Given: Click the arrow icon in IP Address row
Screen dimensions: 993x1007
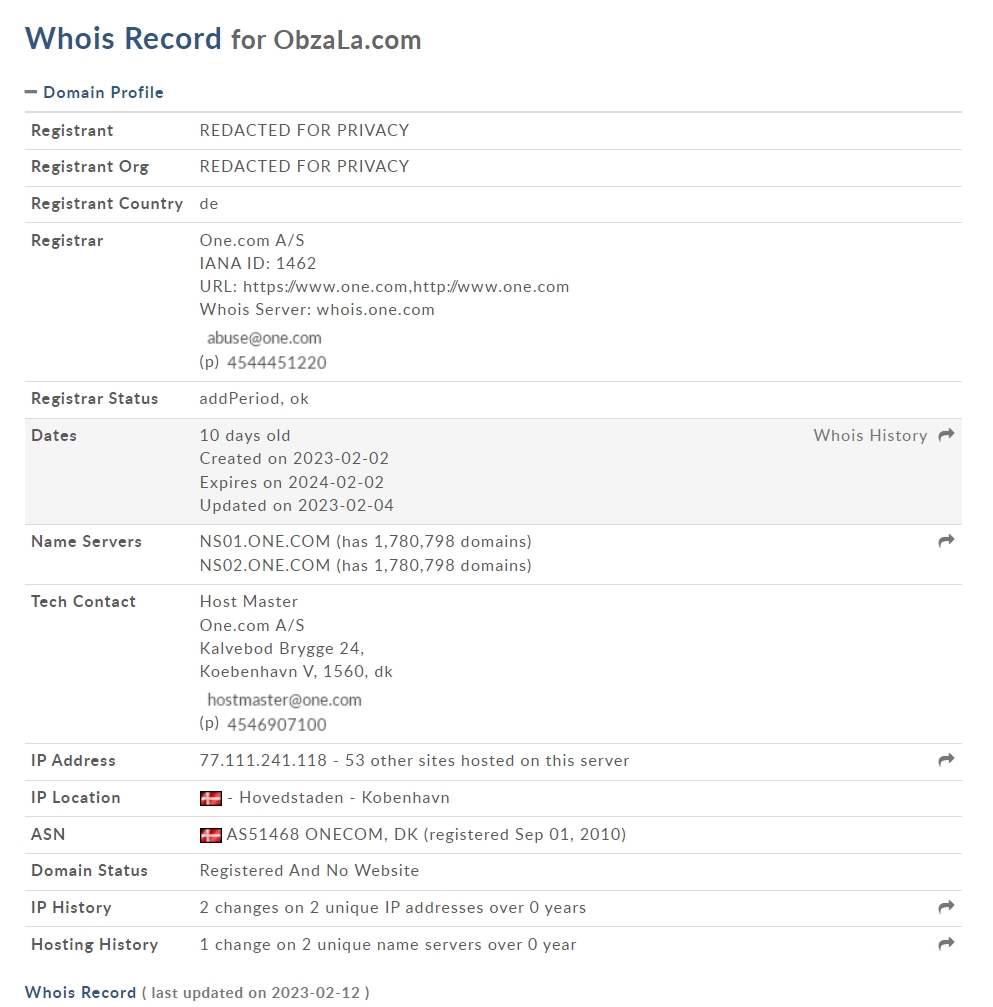Looking at the screenshot, I should tap(946, 760).
